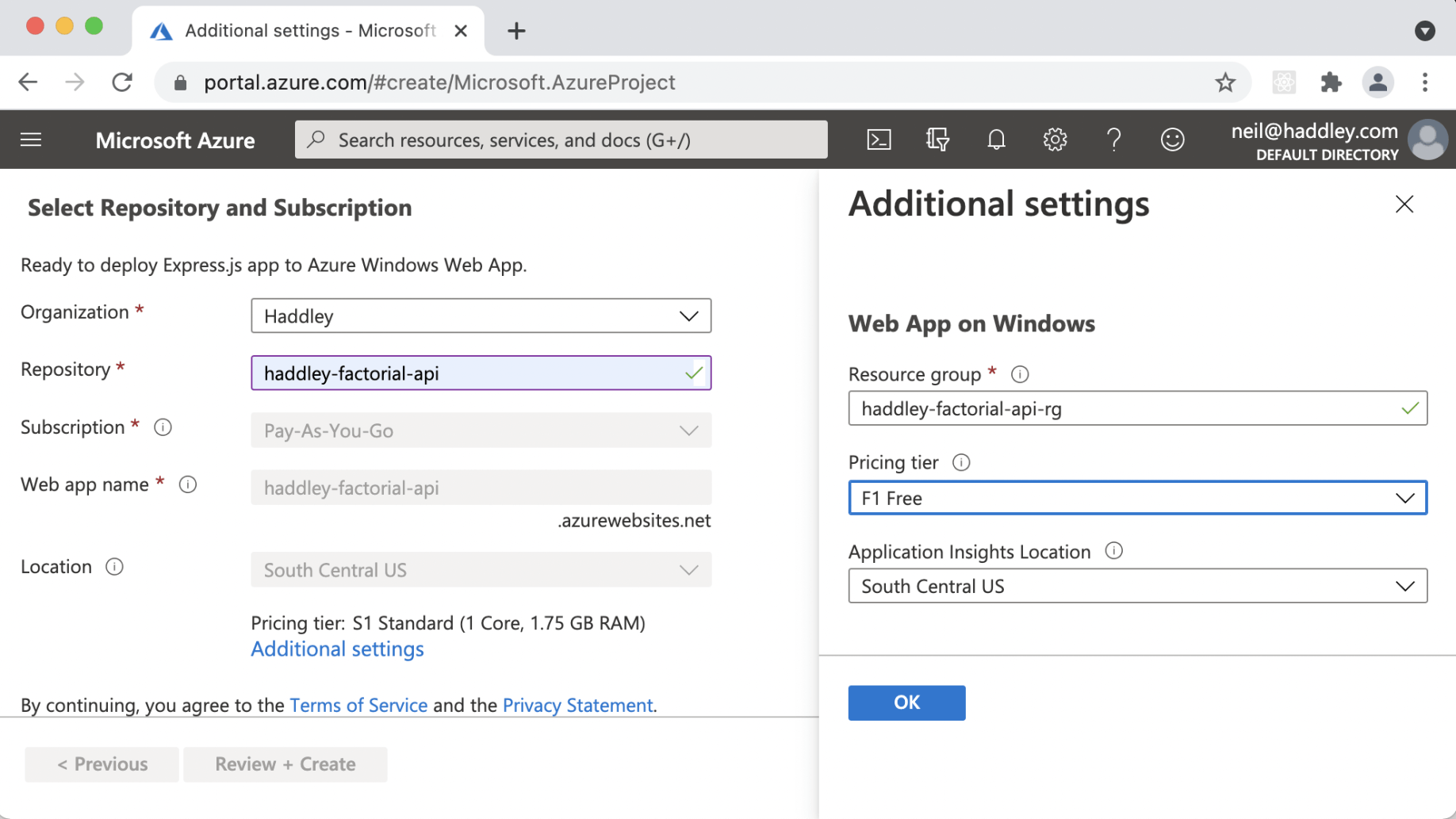Click the Directories and subscriptions filter icon
The image size is (1456, 819).
tap(937, 140)
